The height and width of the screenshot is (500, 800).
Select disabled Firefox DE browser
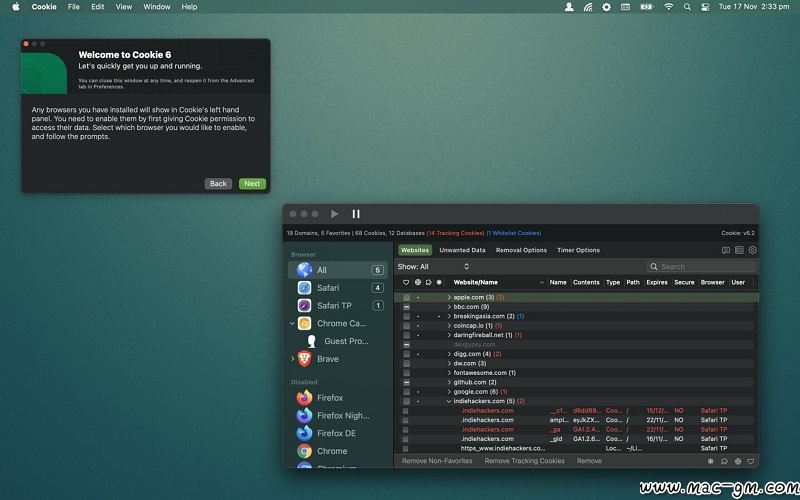tap(338, 433)
